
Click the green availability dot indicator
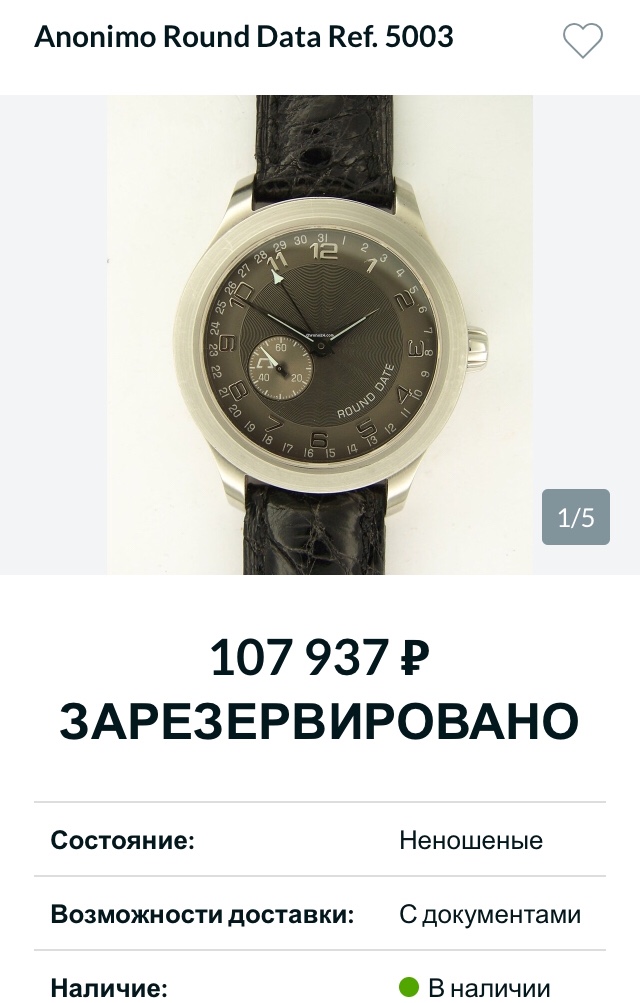[x=409, y=987]
